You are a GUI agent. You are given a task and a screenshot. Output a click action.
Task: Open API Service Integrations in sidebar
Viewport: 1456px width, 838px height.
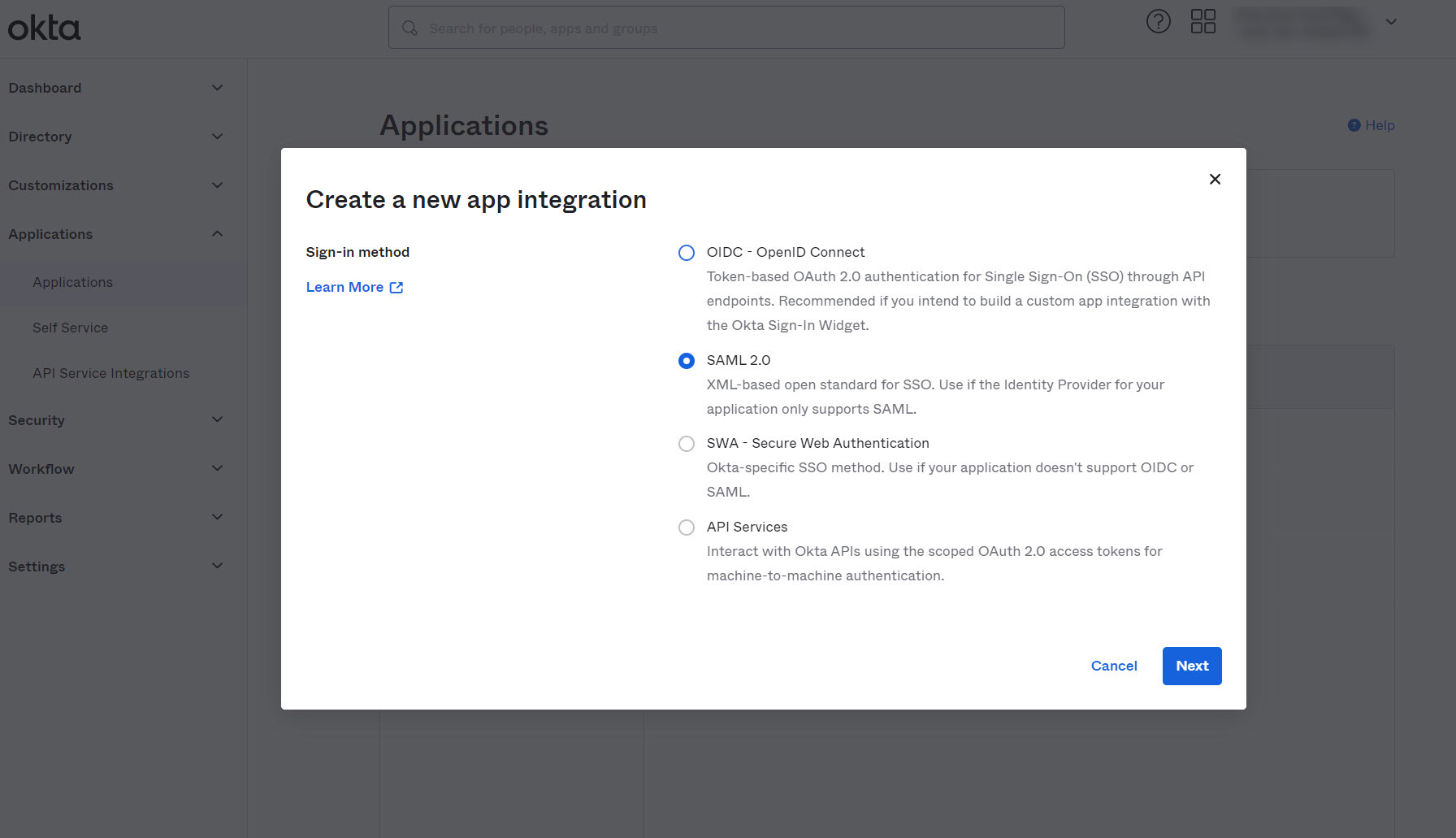[x=110, y=373]
